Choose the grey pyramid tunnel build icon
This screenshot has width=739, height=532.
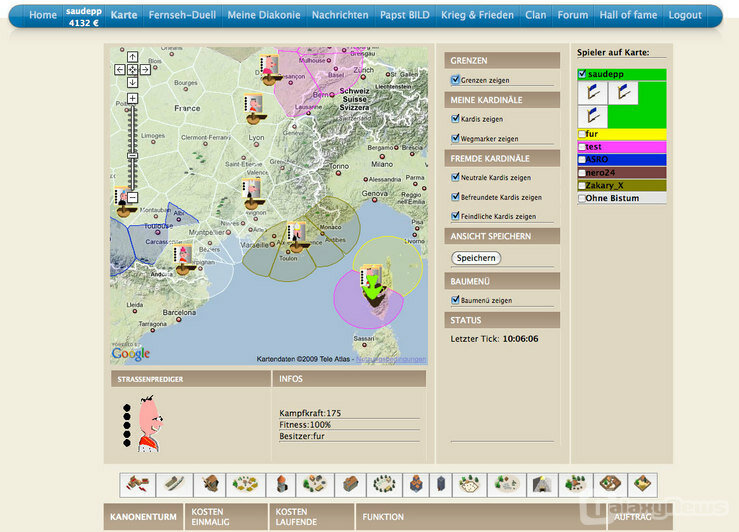click(542, 485)
